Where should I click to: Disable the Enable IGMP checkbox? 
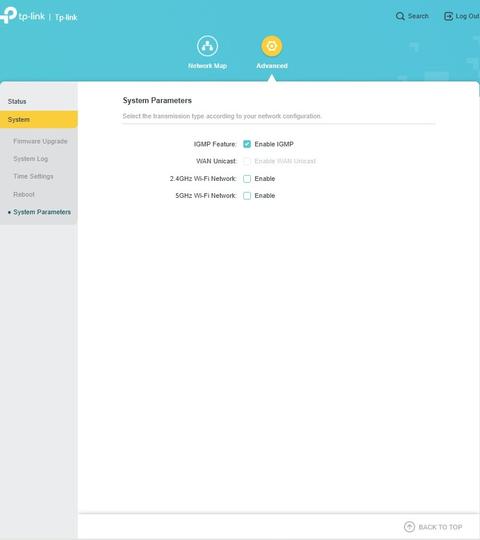[247, 144]
